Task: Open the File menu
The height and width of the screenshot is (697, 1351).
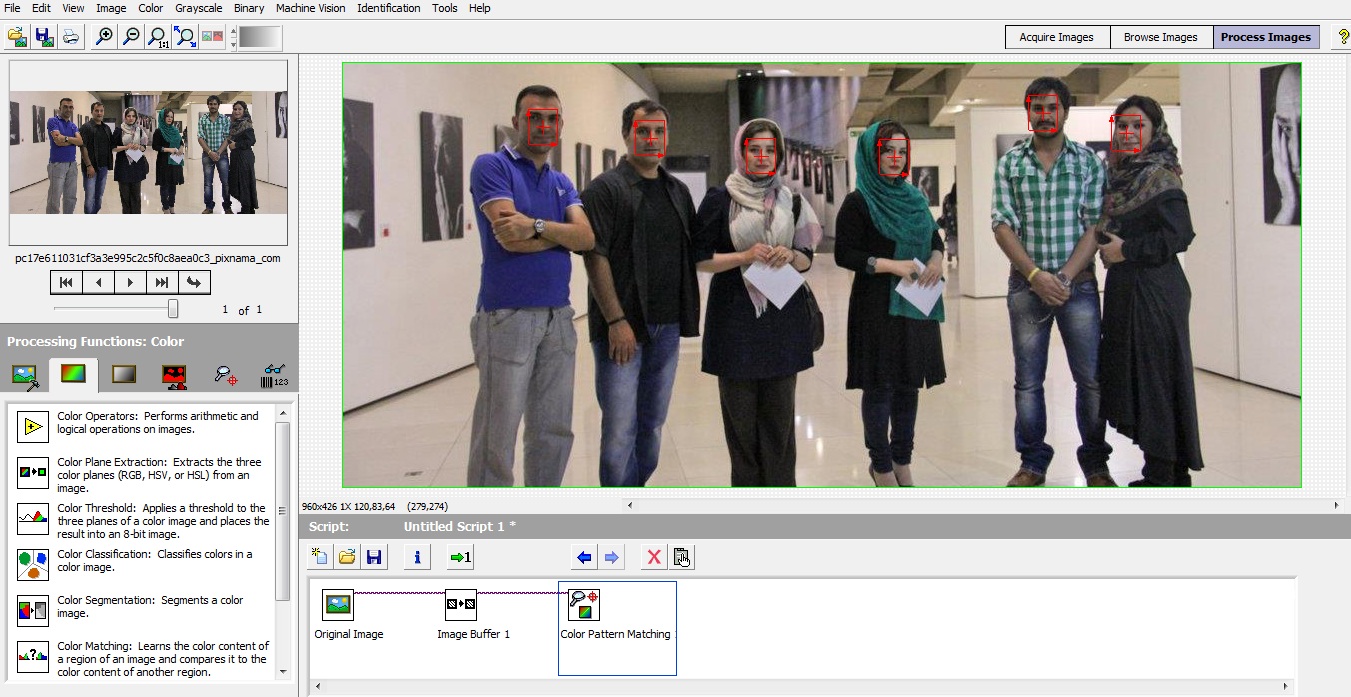Action: [12, 8]
